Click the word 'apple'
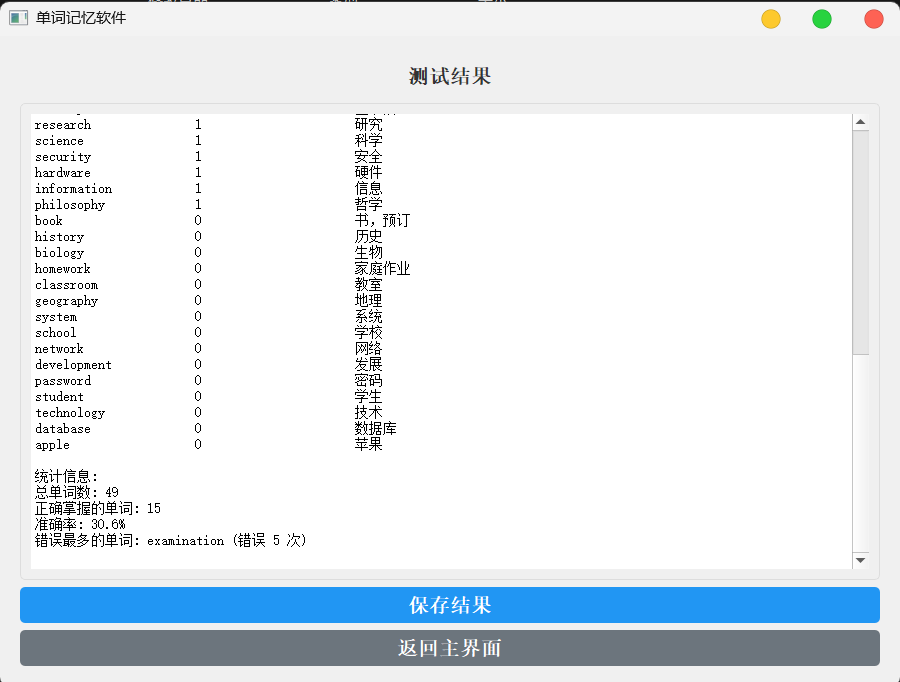The height and width of the screenshot is (682, 900). [52, 445]
